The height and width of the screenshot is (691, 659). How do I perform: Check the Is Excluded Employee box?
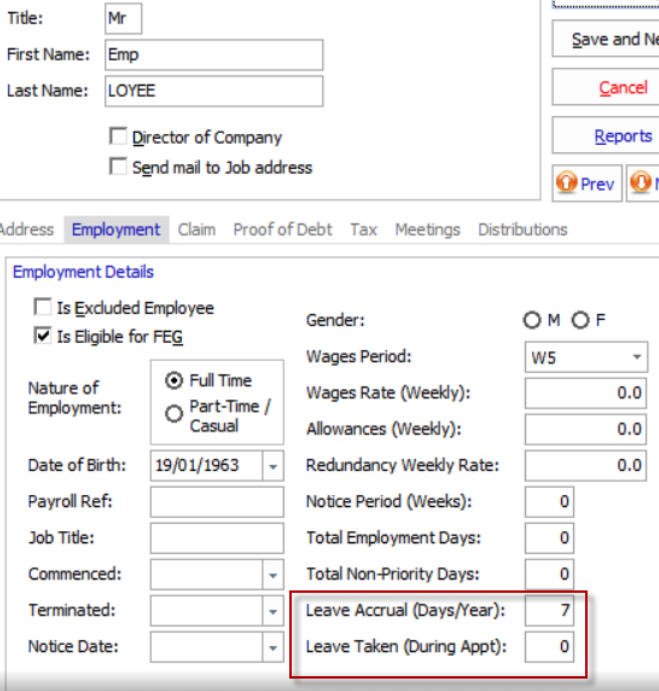[43, 308]
